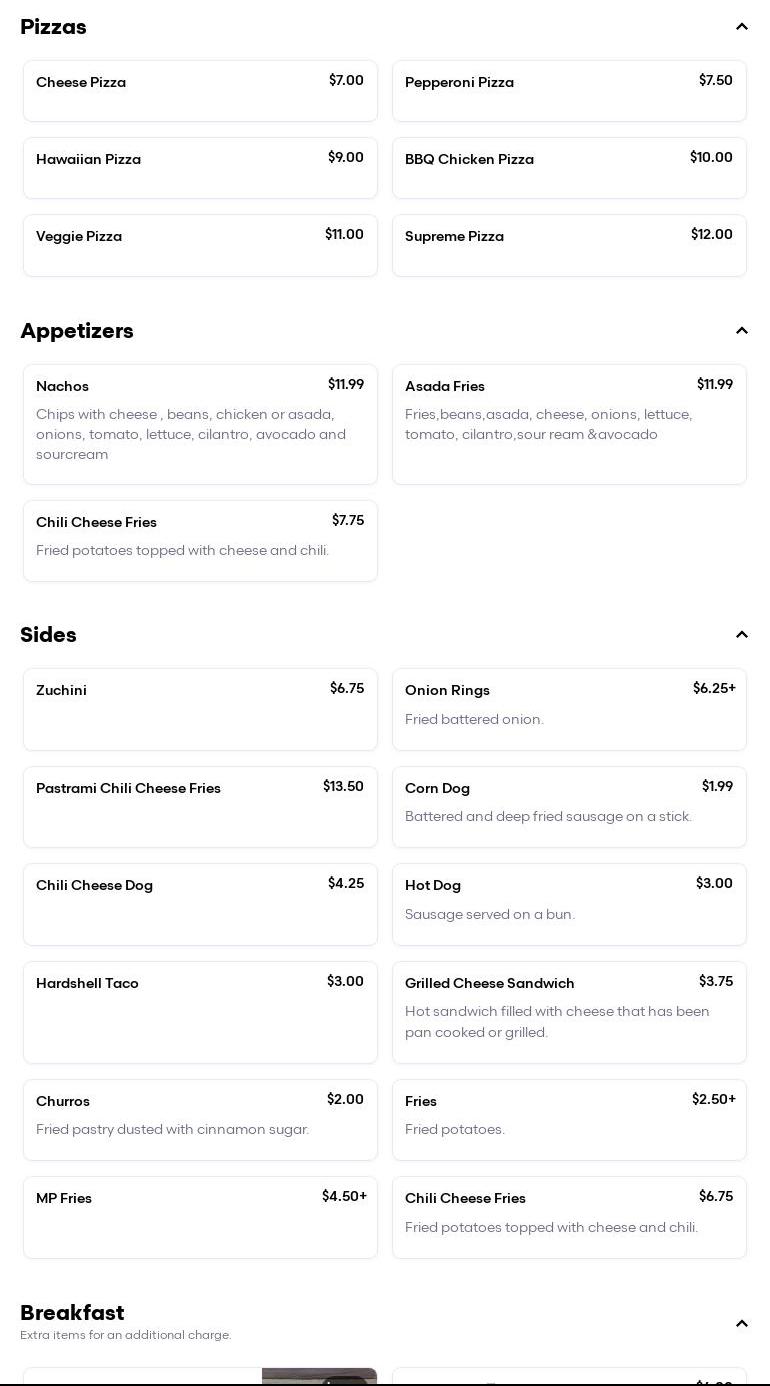Select the Corn Dog item
Viewport: 770px width, 1386px height.
tap(569, 807)
